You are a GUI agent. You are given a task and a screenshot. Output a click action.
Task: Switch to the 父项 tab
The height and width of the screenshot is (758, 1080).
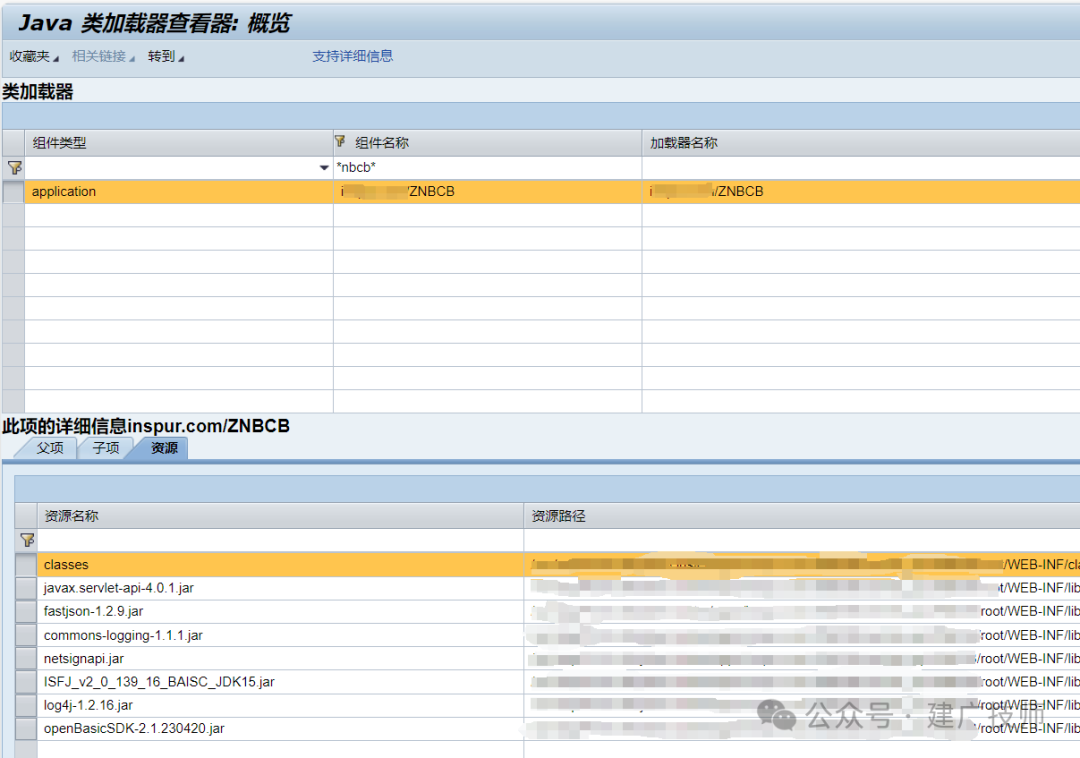[50, 448]
